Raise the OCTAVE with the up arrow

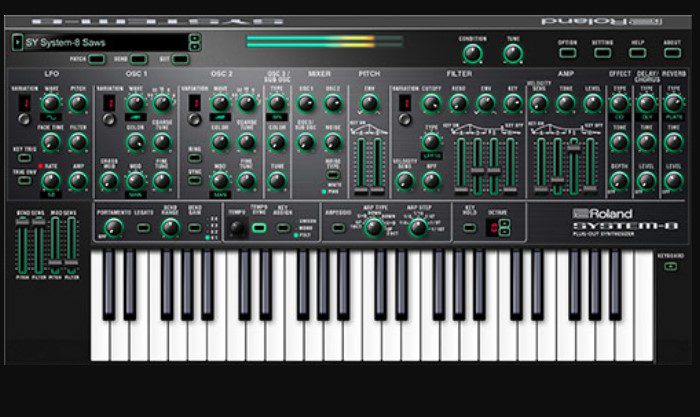[x=504, y=223]
